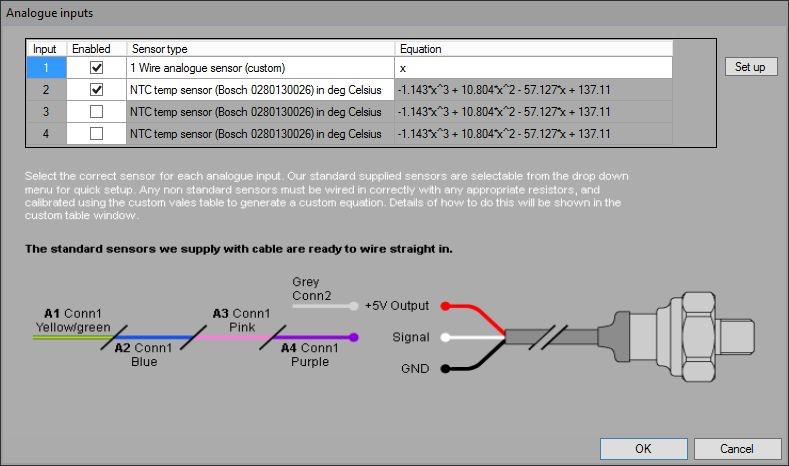Click the Set up button

click(749, 67)
